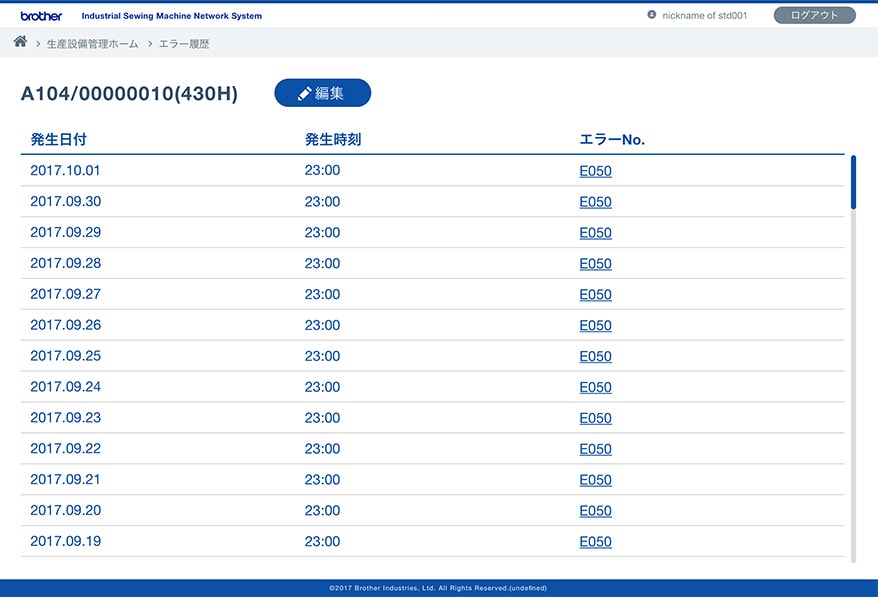Click the 編集 edit button
Image resolution: width=878 pixels, height=600 pixels.
point(322,93)
